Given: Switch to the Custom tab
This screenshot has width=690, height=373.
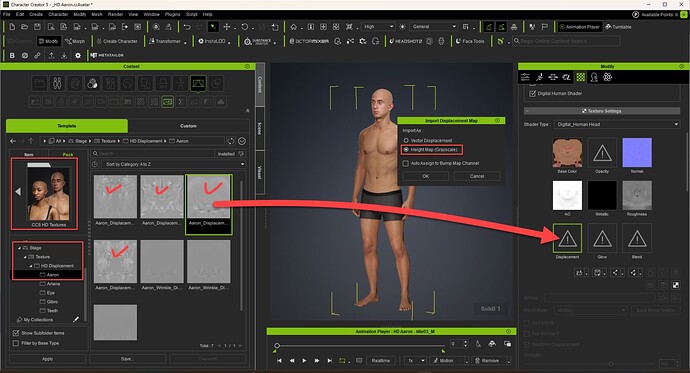Looking at the screenshot, I should (188, 126).
